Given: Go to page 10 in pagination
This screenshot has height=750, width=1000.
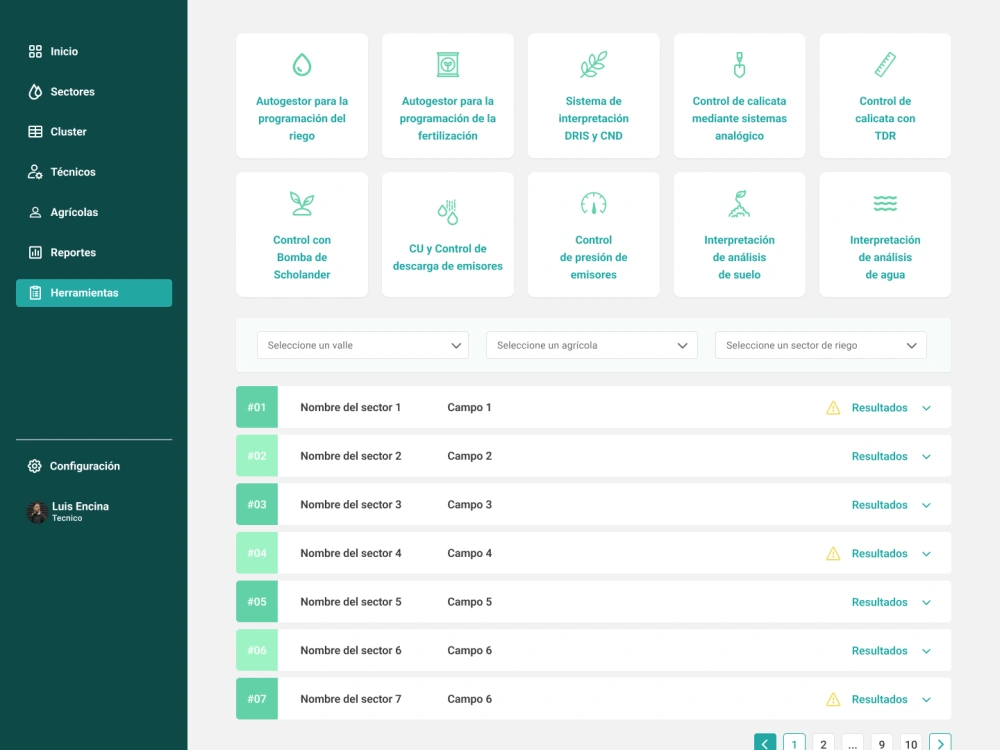Looking at the screenshot, I should pyautogui.click(x=911, y=743).
